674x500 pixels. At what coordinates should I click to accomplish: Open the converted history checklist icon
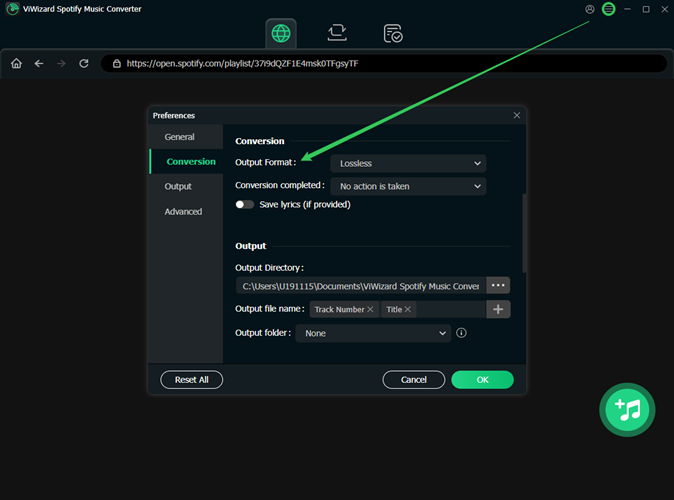click(x=393, y=33)
